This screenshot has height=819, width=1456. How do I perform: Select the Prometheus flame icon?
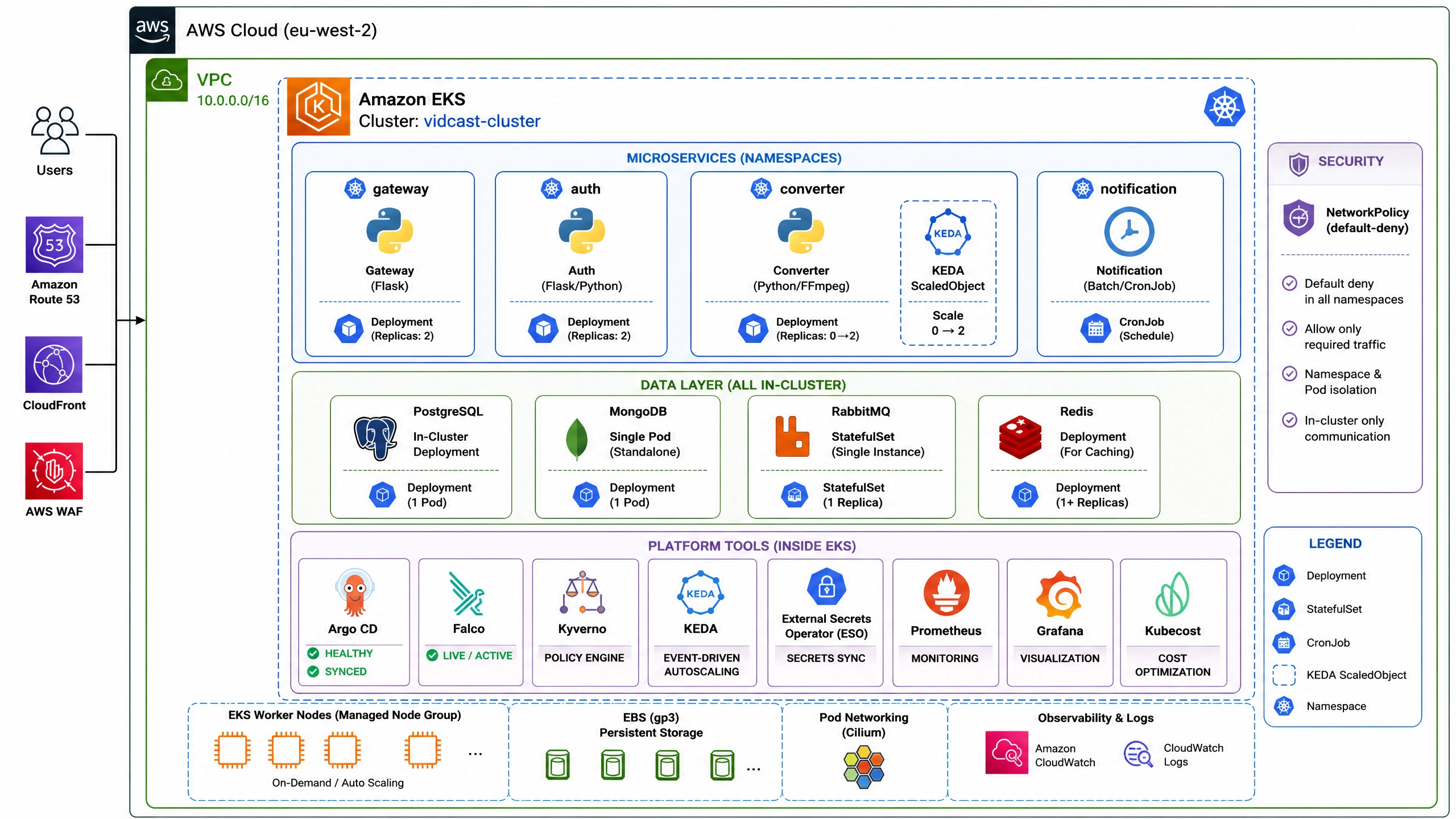946,593
